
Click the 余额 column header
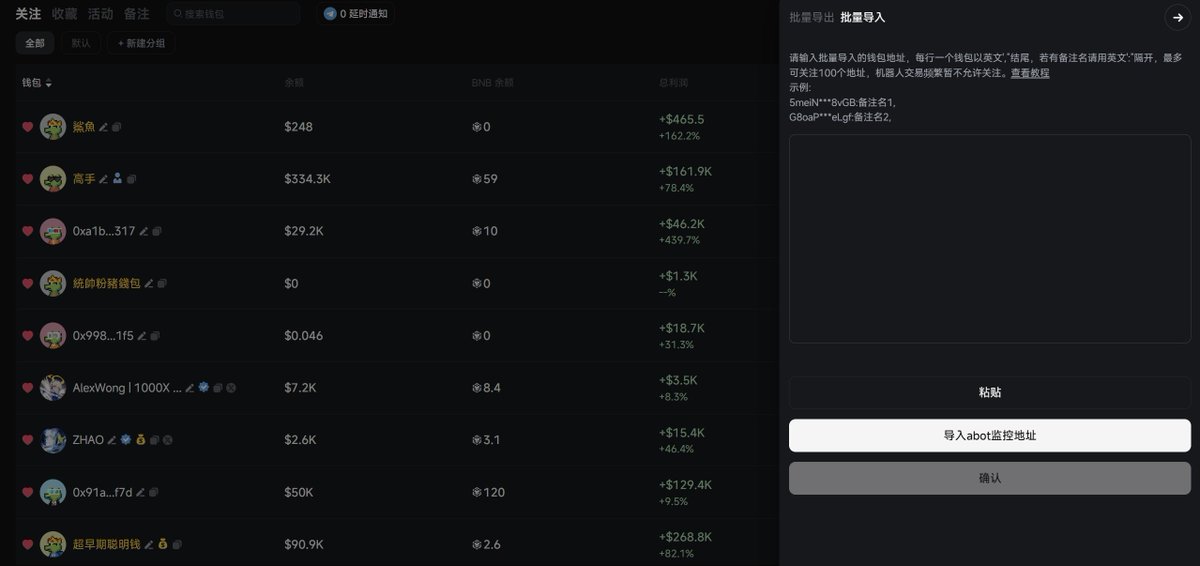tap(294, 83)
